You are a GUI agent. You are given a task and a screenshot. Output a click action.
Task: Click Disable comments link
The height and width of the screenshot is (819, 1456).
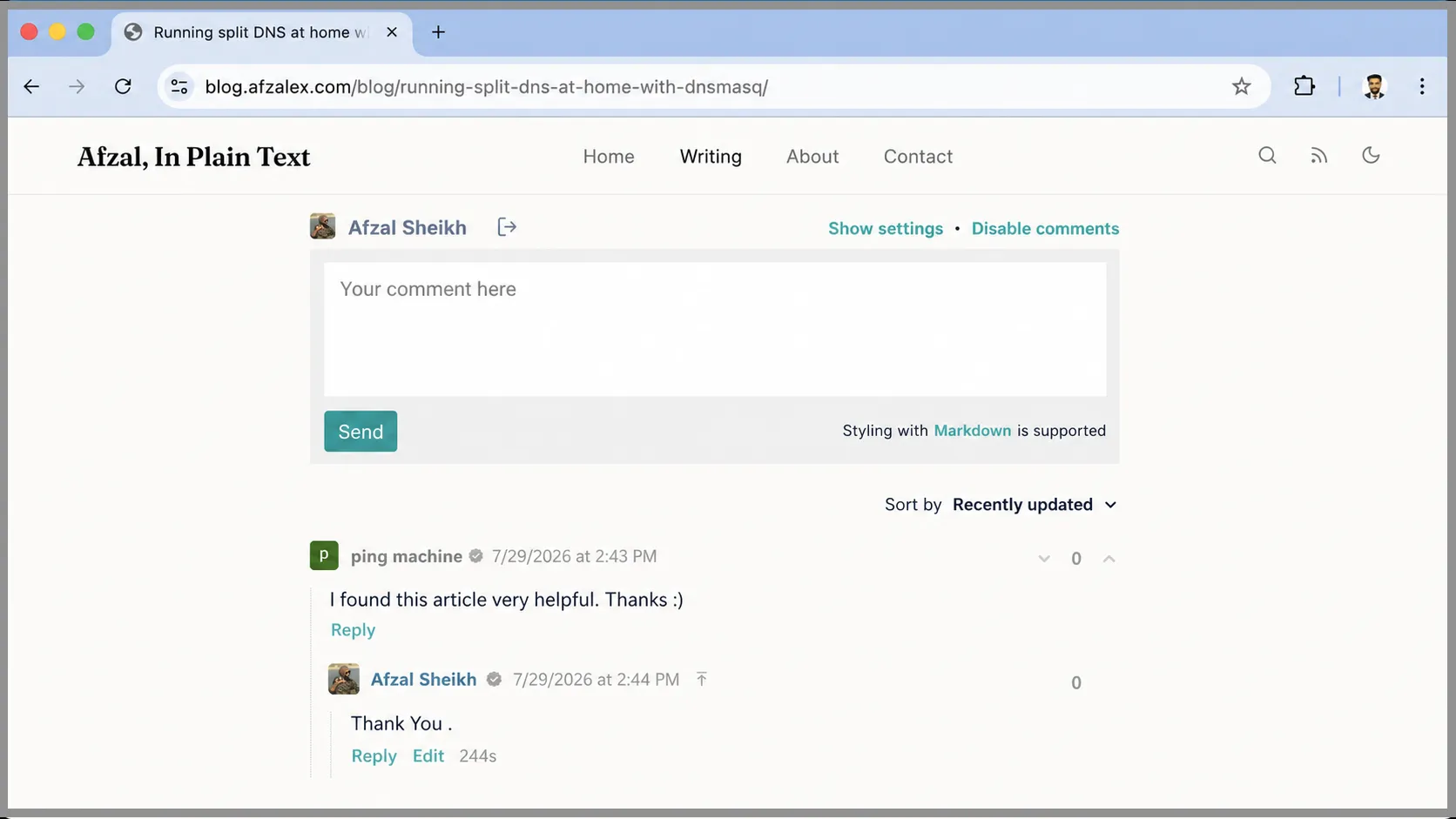(1045, 229)
